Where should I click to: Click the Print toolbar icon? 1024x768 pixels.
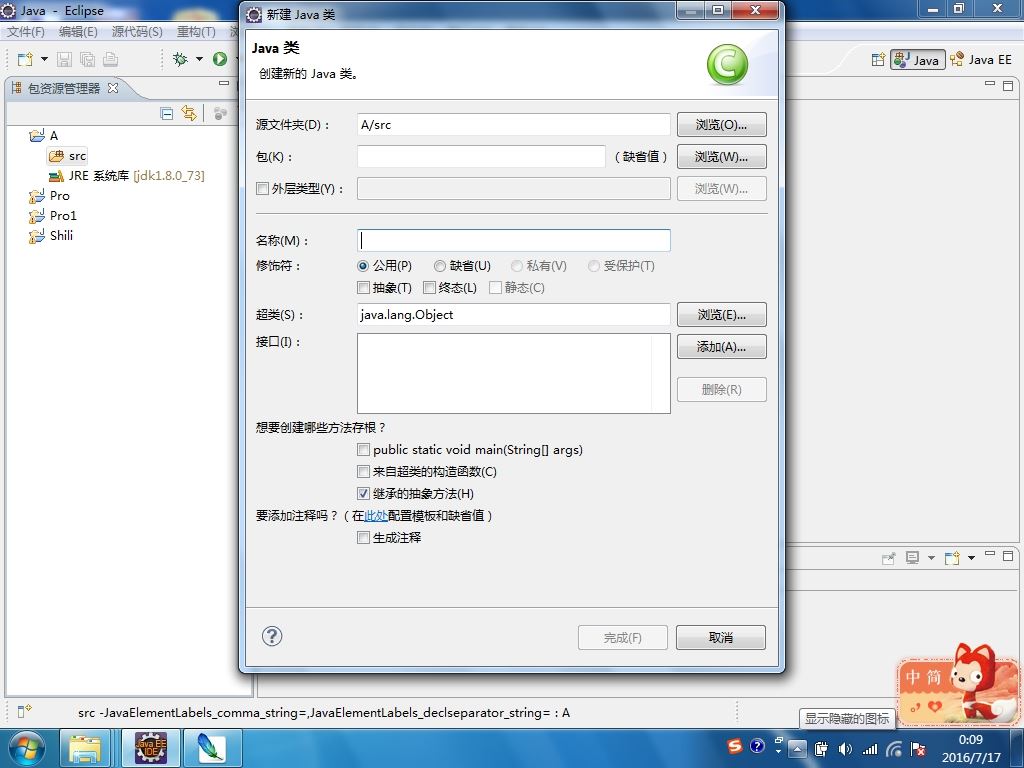tap(110, 59)
